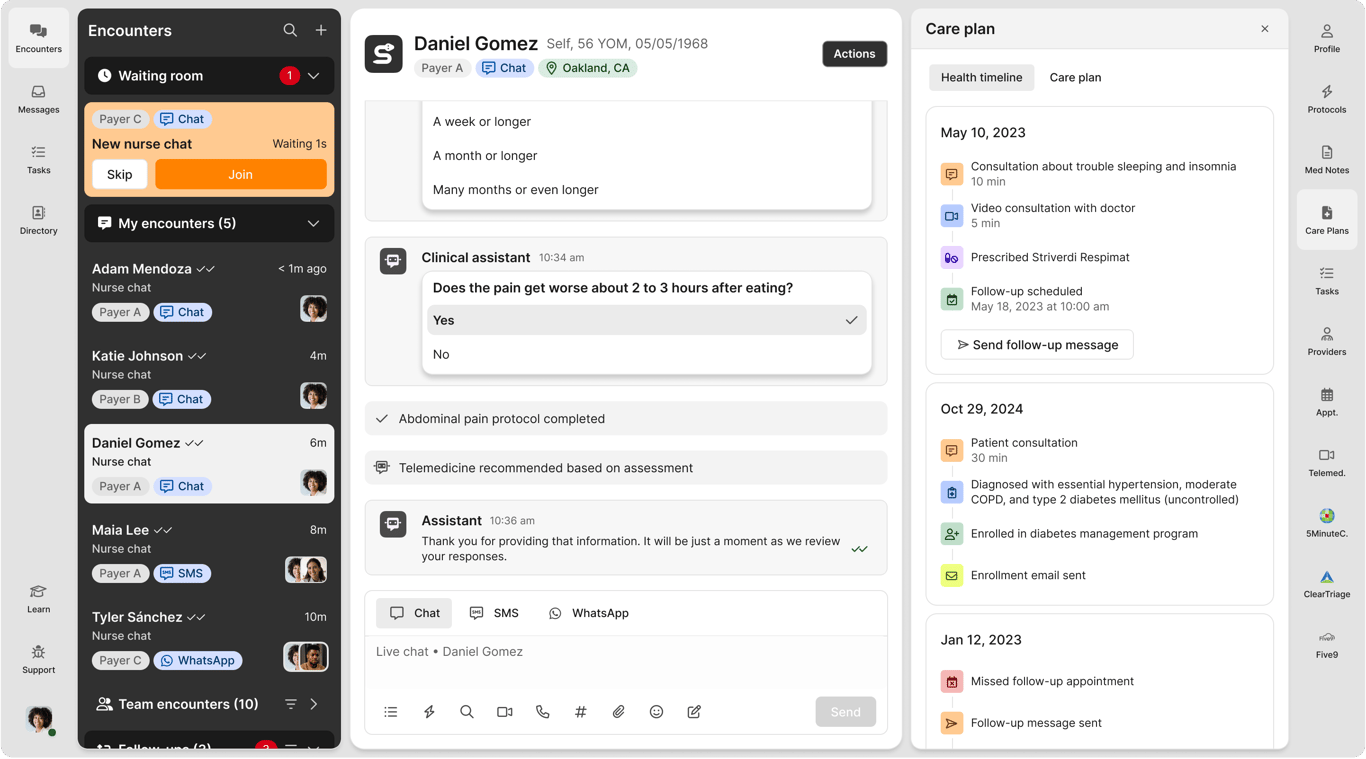Click the edit note icon in composer
The width and height of the screenshot is (1366, 759).
coord(694,712)
